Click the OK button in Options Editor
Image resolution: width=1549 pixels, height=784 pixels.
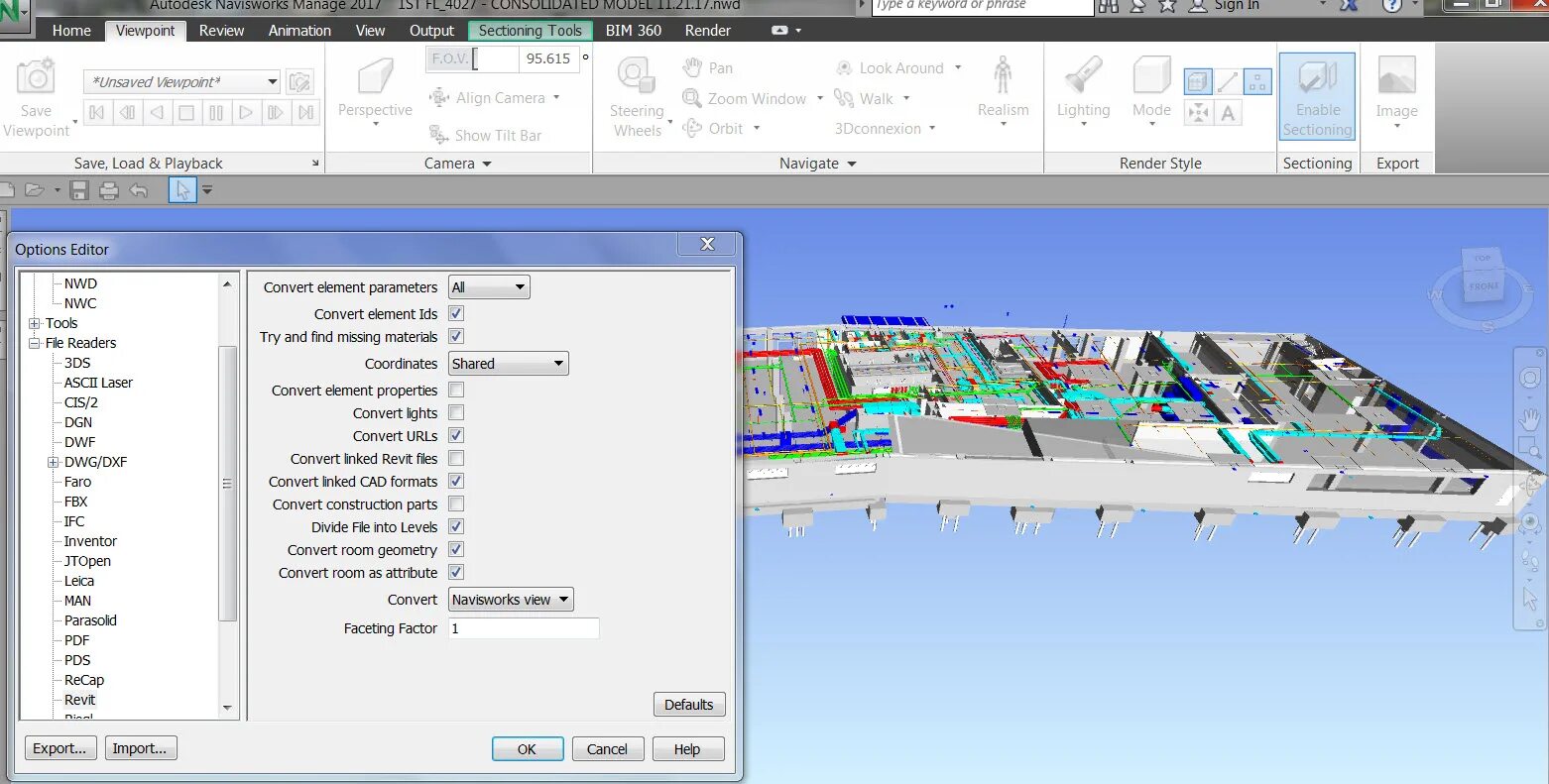pyautogui.click(x=528, y=749)
